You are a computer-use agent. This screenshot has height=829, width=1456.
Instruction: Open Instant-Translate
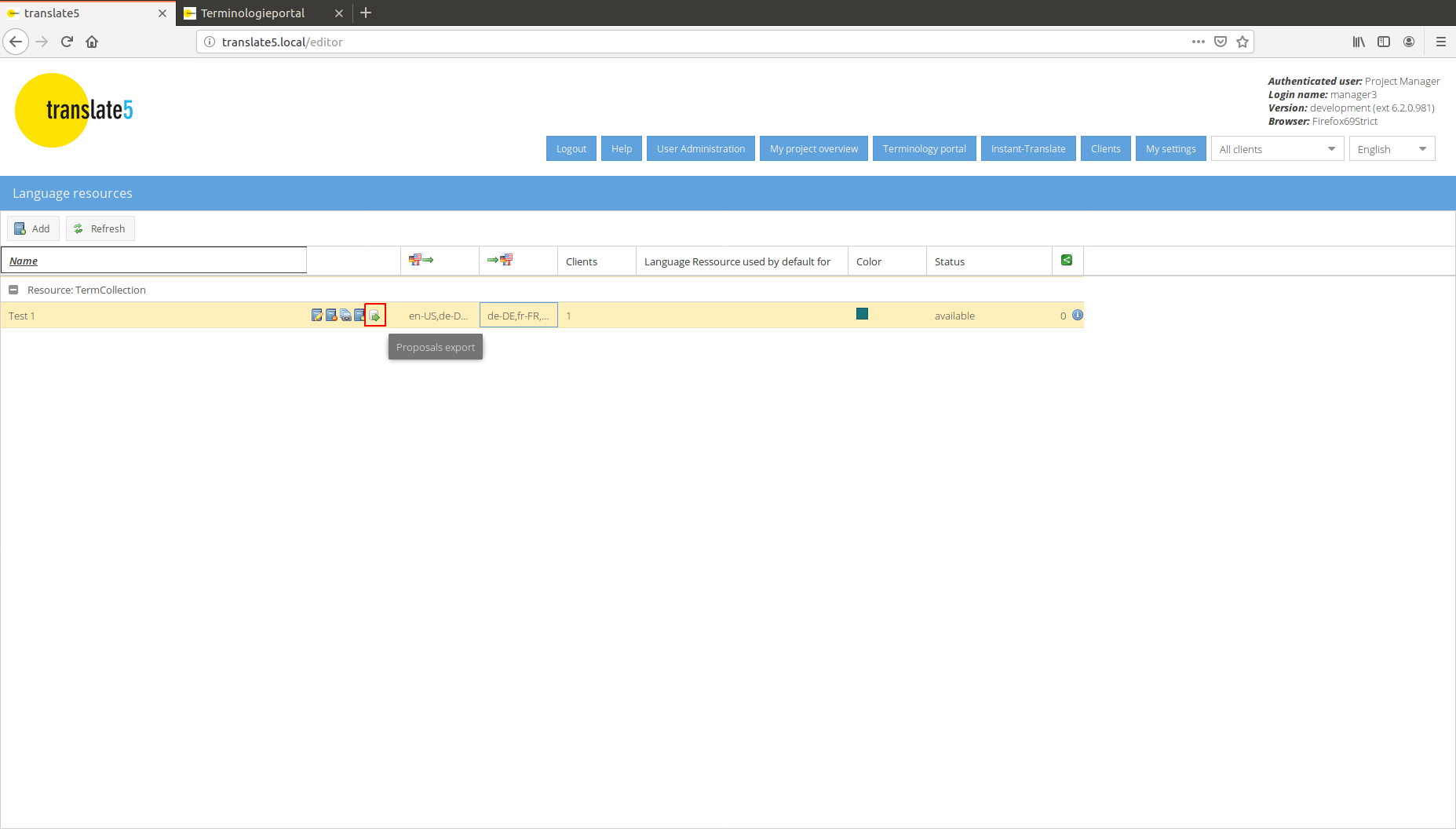coord(1028,148)
